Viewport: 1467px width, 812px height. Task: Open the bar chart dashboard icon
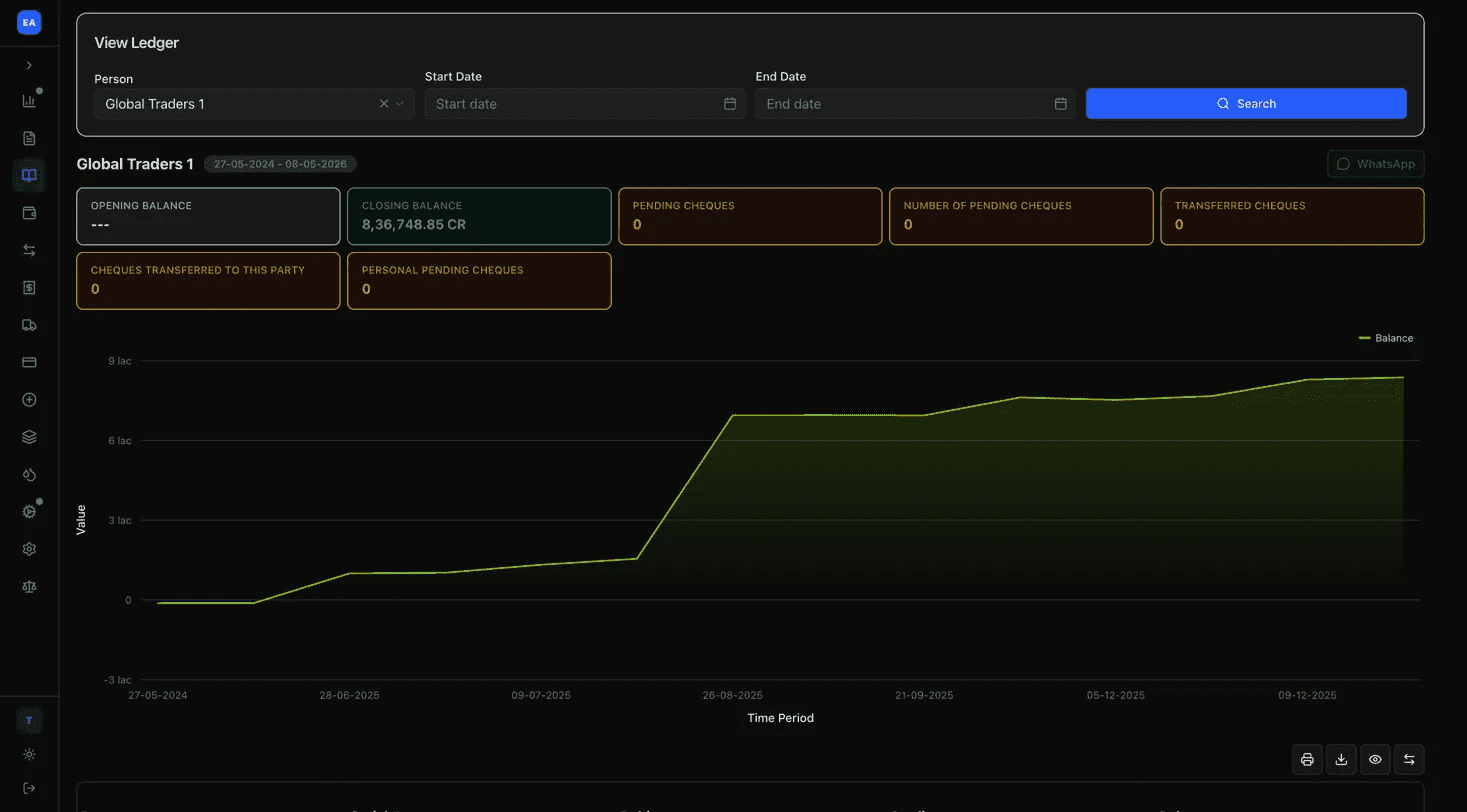[x=29, y=100]
